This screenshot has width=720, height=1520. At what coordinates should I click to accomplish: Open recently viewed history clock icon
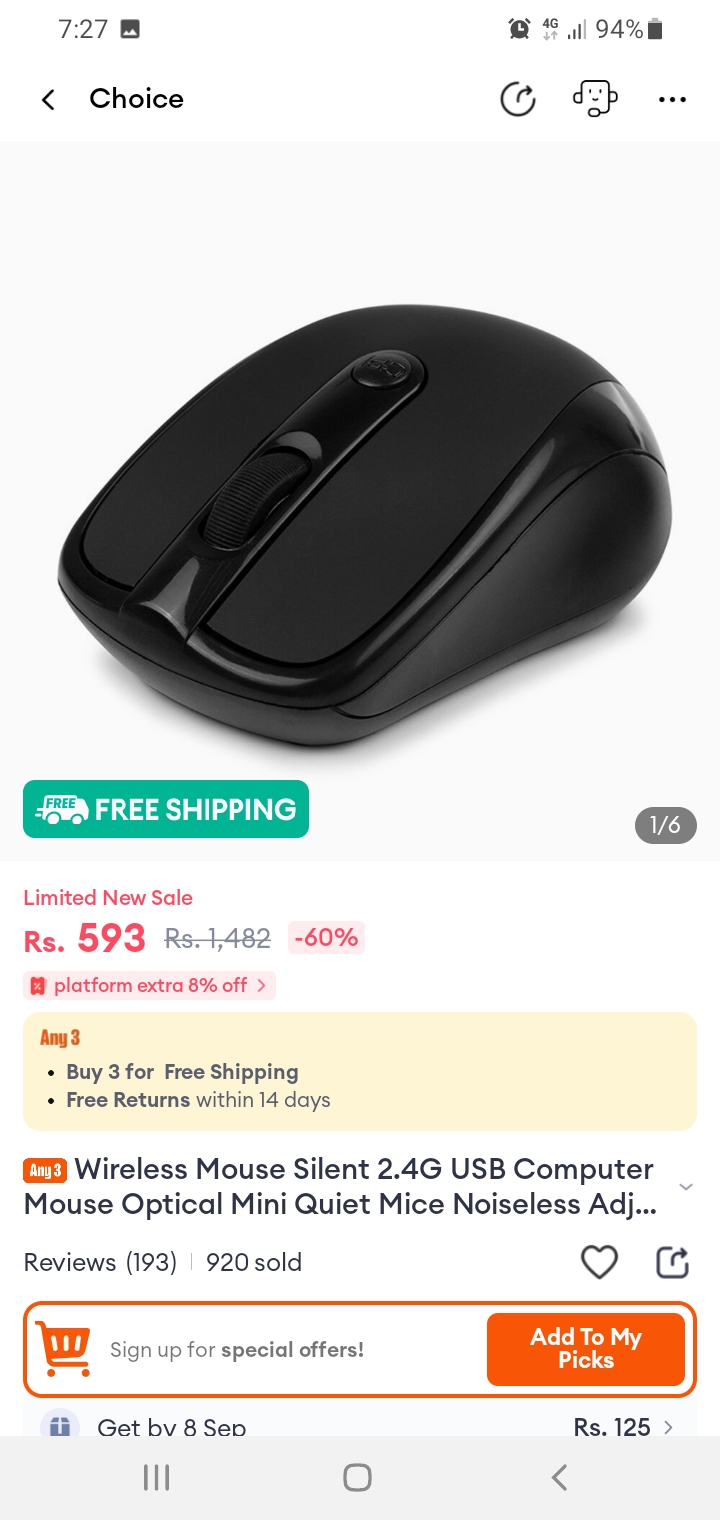518,99
